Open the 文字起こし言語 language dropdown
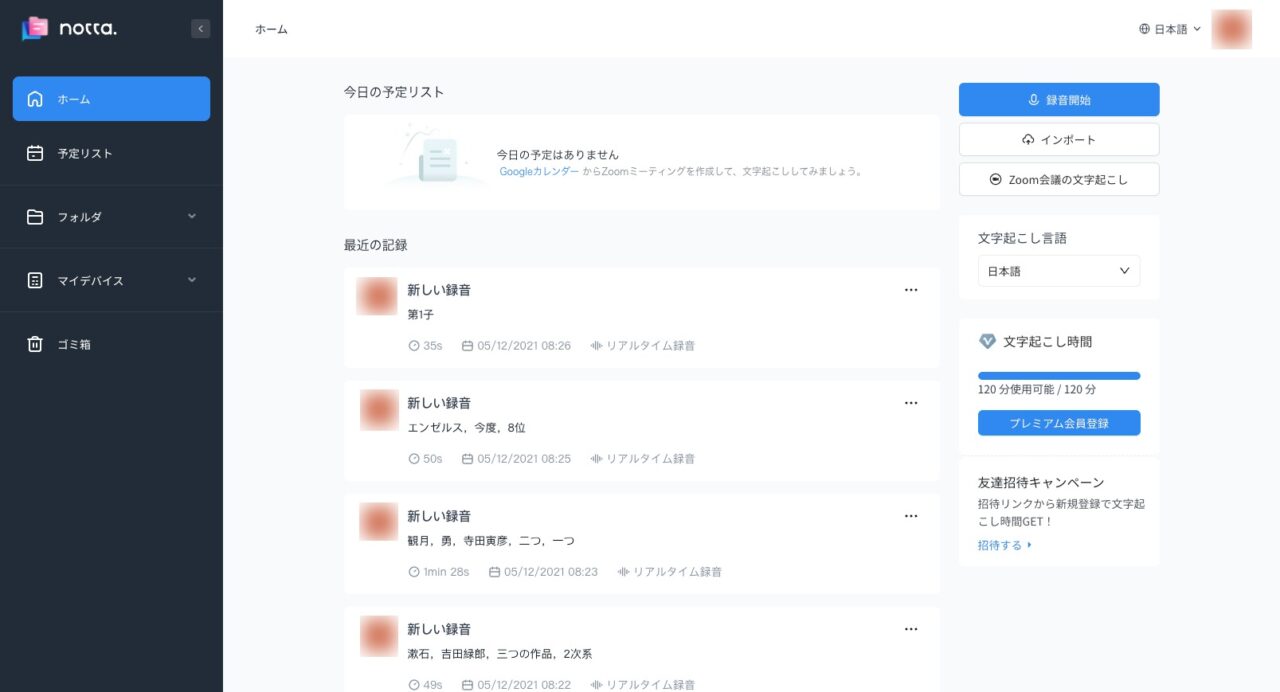The width and height of the screenshot is (1280, 692). (1058, 270)
